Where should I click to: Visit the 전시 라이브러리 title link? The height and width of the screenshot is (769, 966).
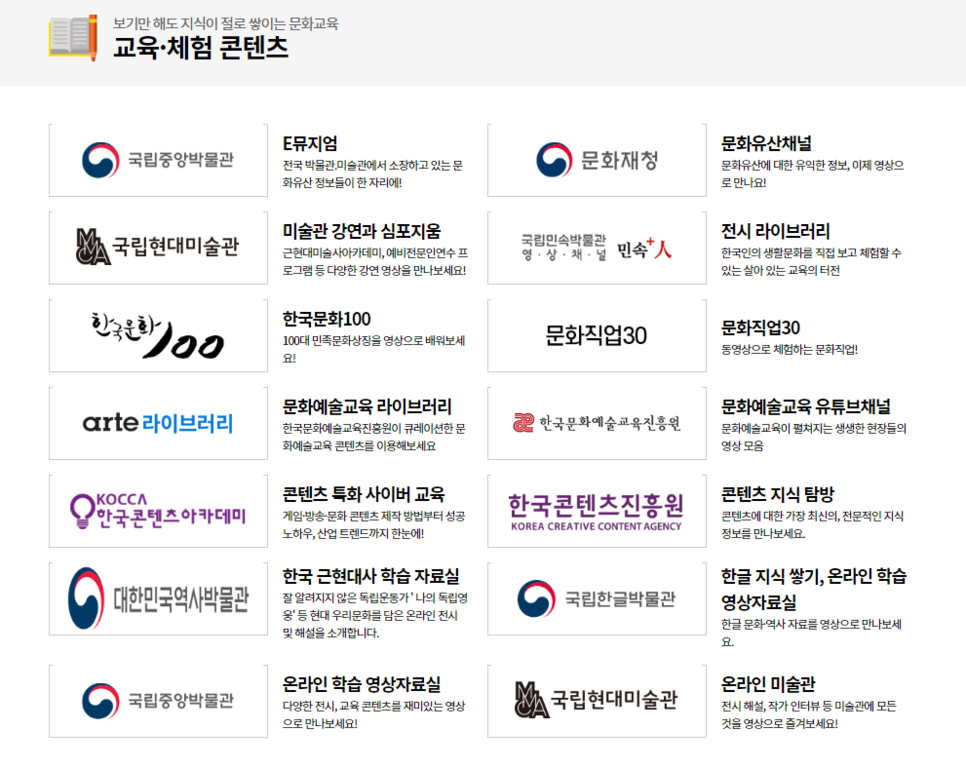776,231
